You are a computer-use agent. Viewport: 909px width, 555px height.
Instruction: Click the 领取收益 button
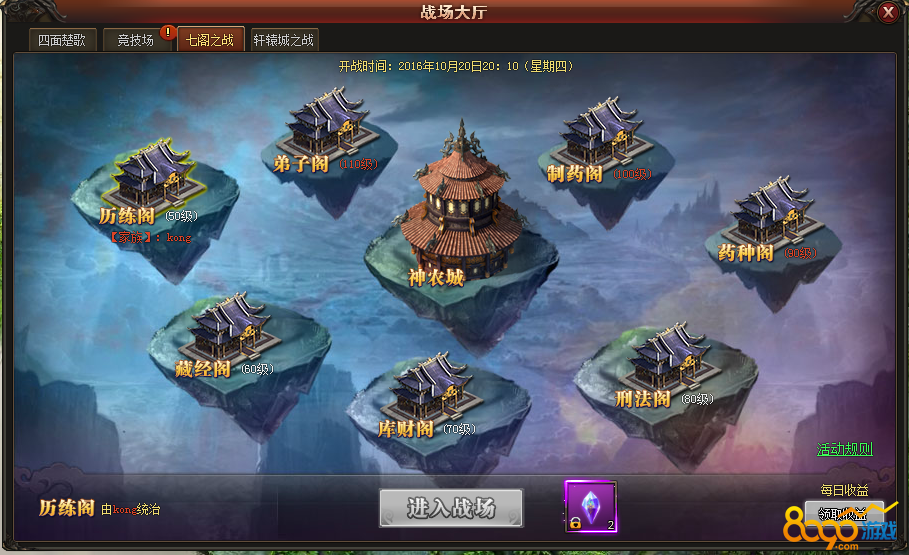tap(843, 514)
